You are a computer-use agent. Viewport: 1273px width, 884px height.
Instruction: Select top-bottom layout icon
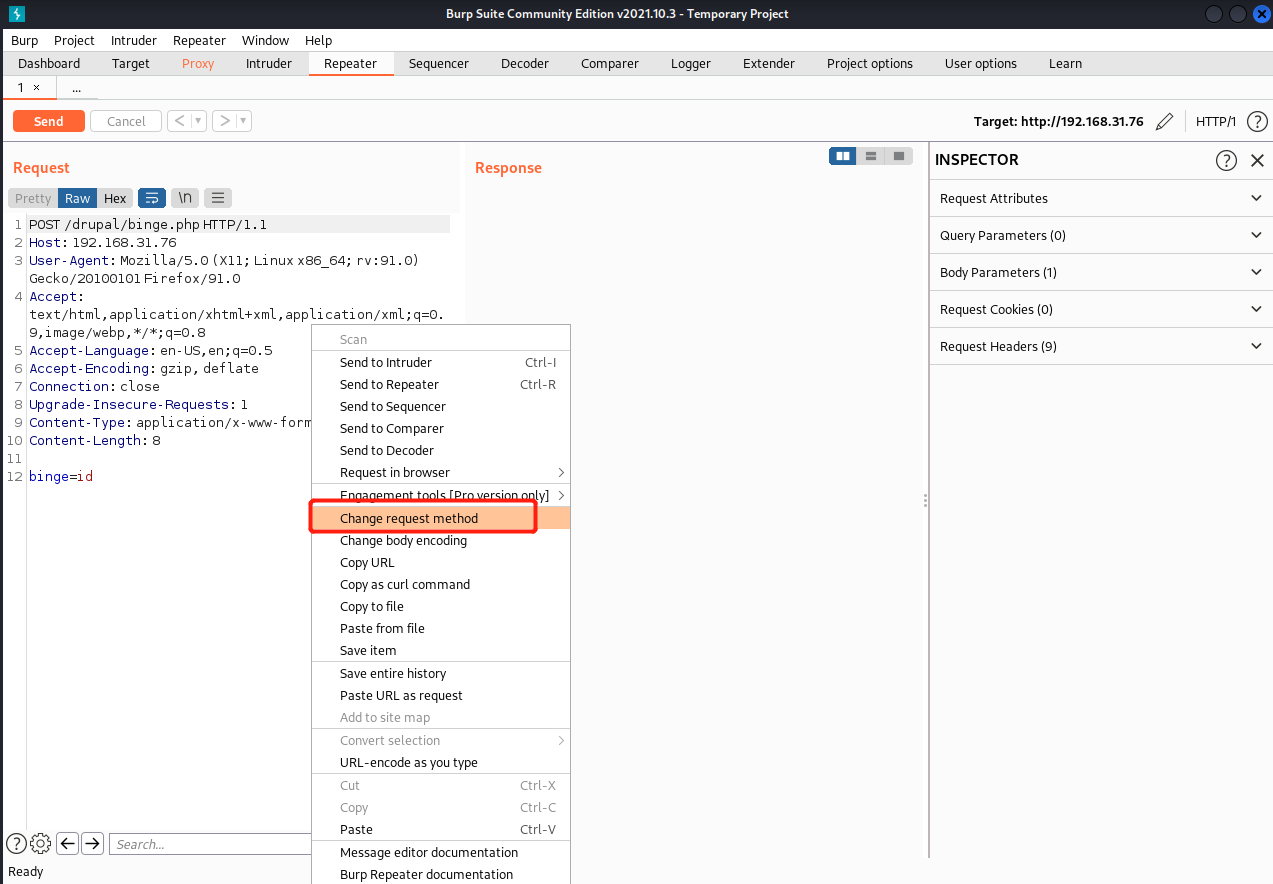871,156
